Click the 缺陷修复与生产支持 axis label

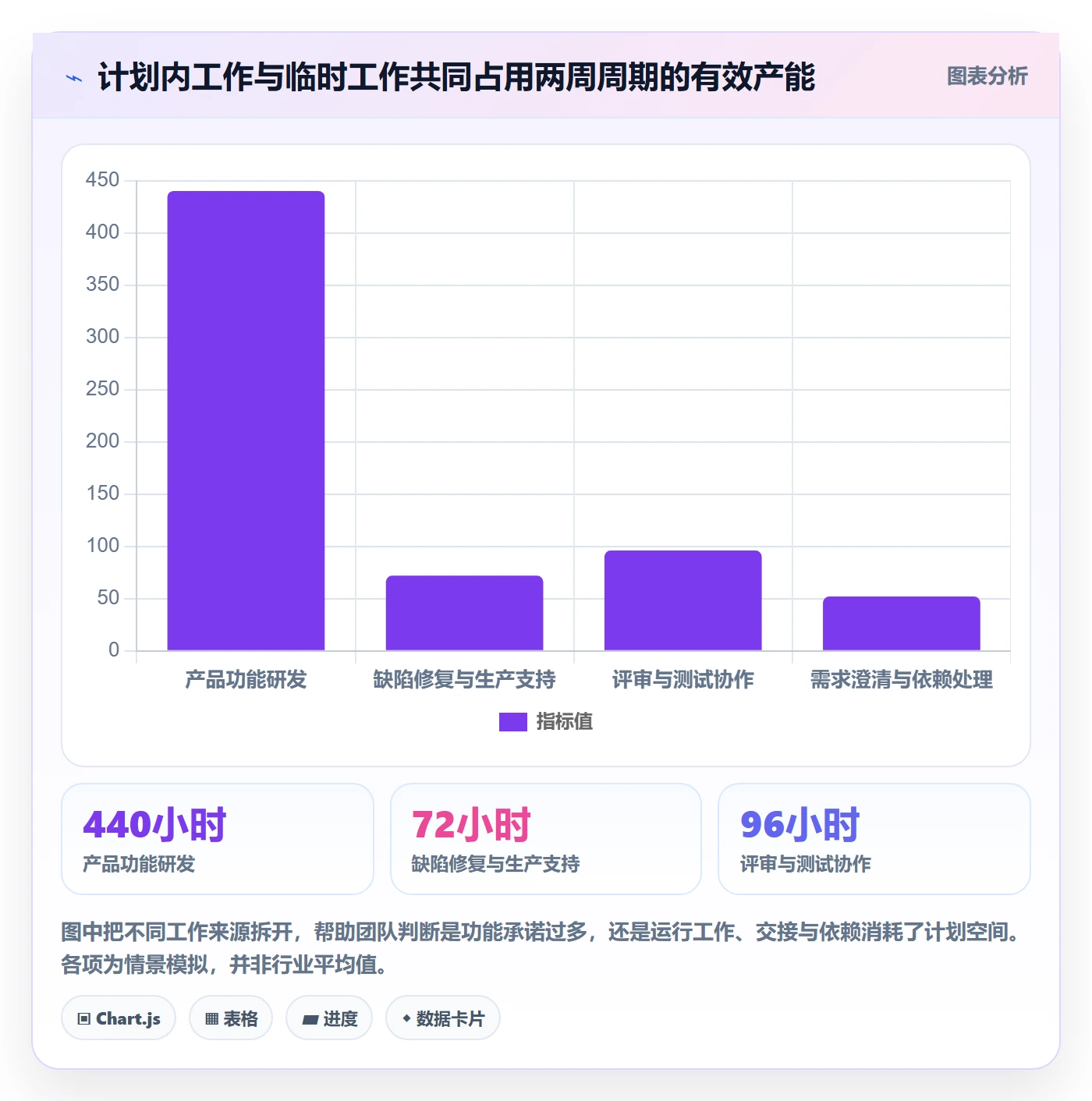tap(464, 680)
